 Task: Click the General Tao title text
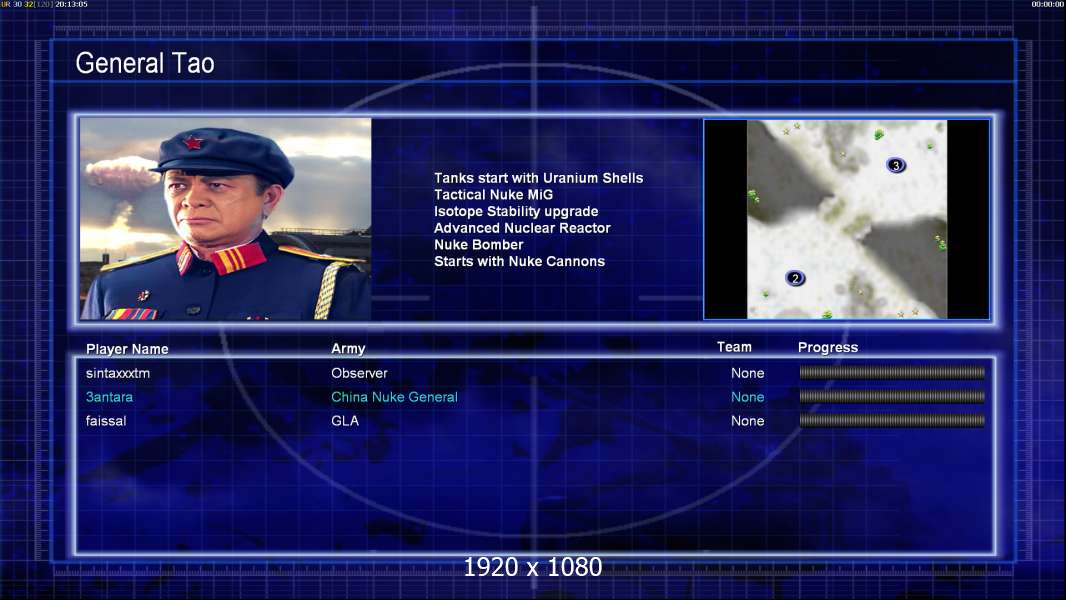click(x=145, y=63)
